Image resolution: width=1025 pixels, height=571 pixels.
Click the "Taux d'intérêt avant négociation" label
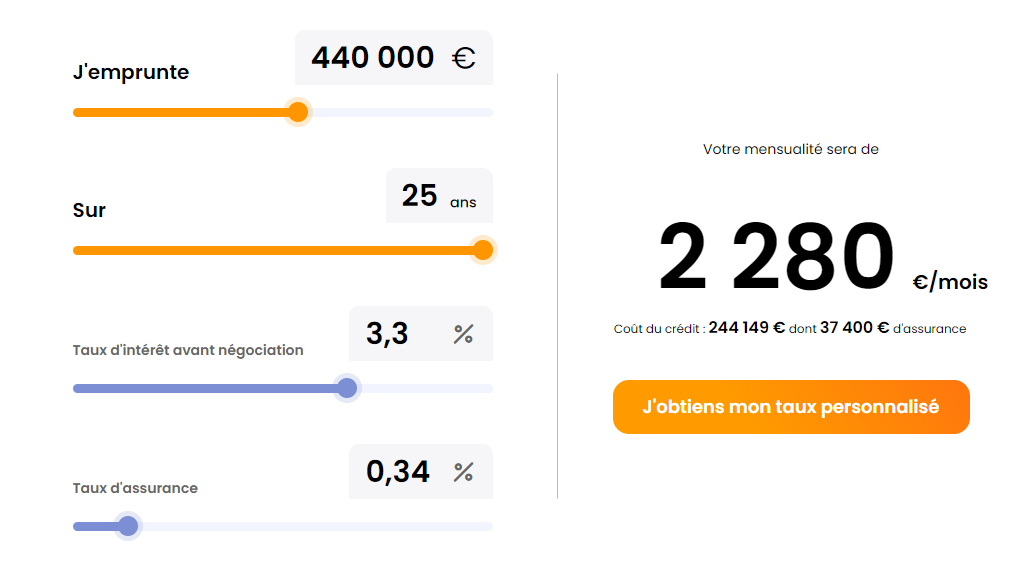coord(188,350)
